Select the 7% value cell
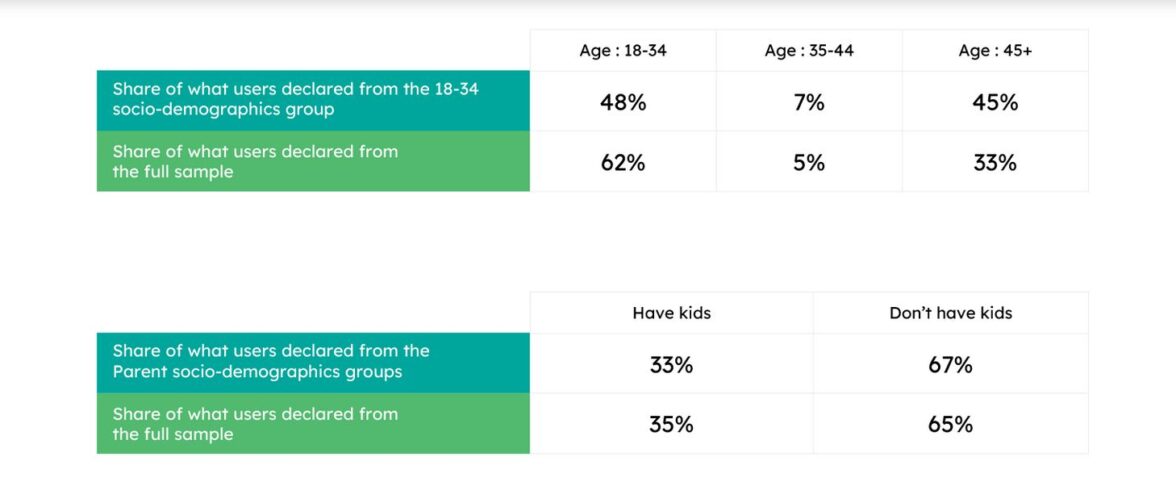The height and width of the screenshot is (498, 1176). [x=809, y=102]
